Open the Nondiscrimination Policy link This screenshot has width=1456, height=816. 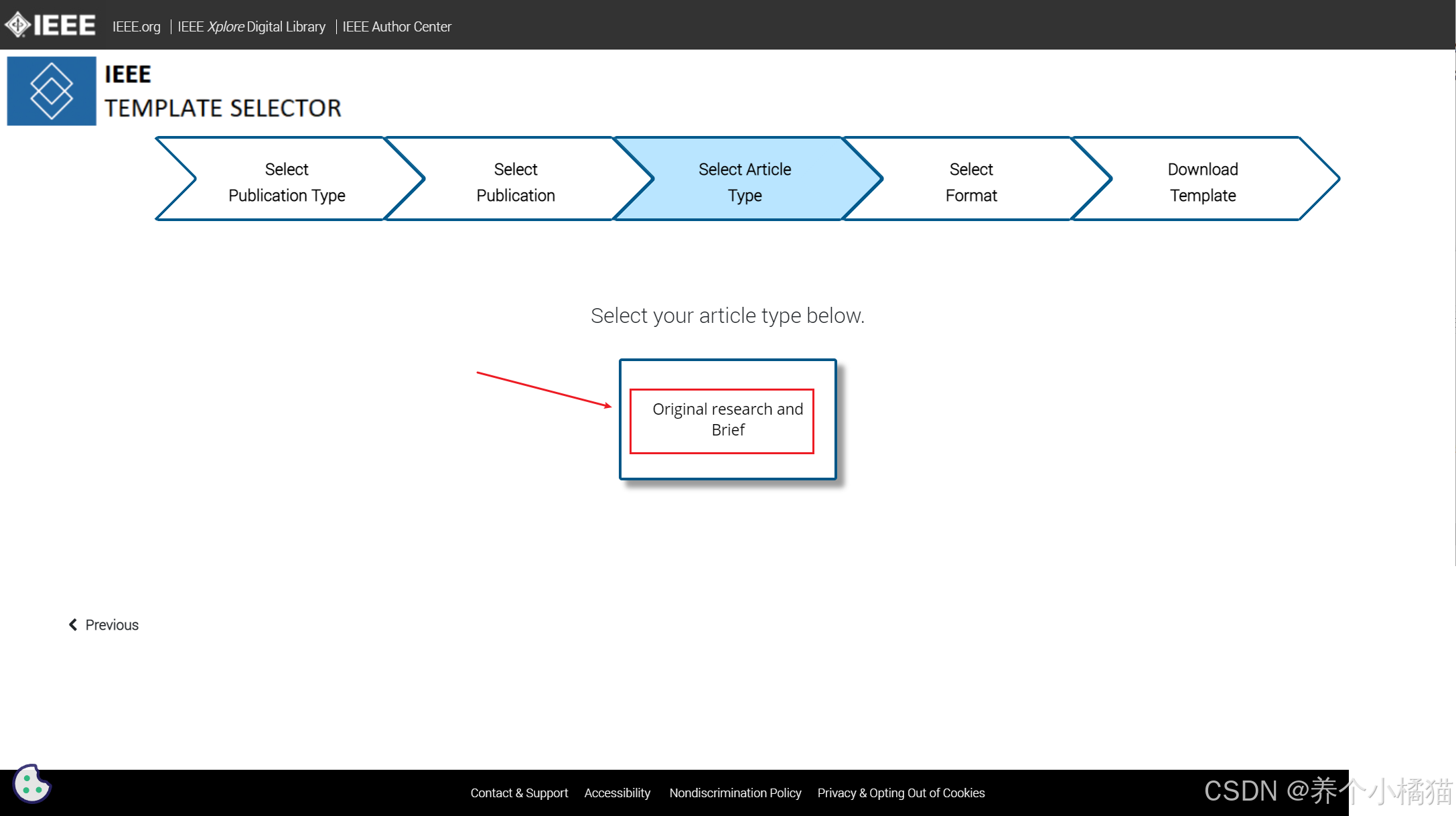pyautogui.click(x=735, y=793)
